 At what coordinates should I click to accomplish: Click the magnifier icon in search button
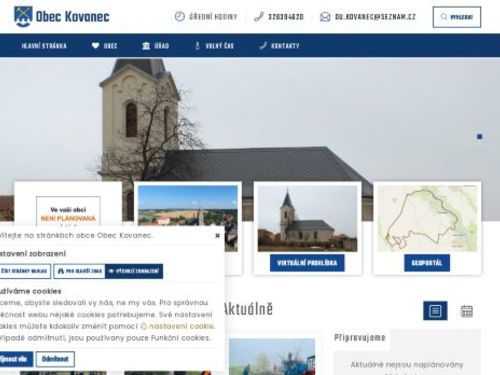(x=444, y=17)
